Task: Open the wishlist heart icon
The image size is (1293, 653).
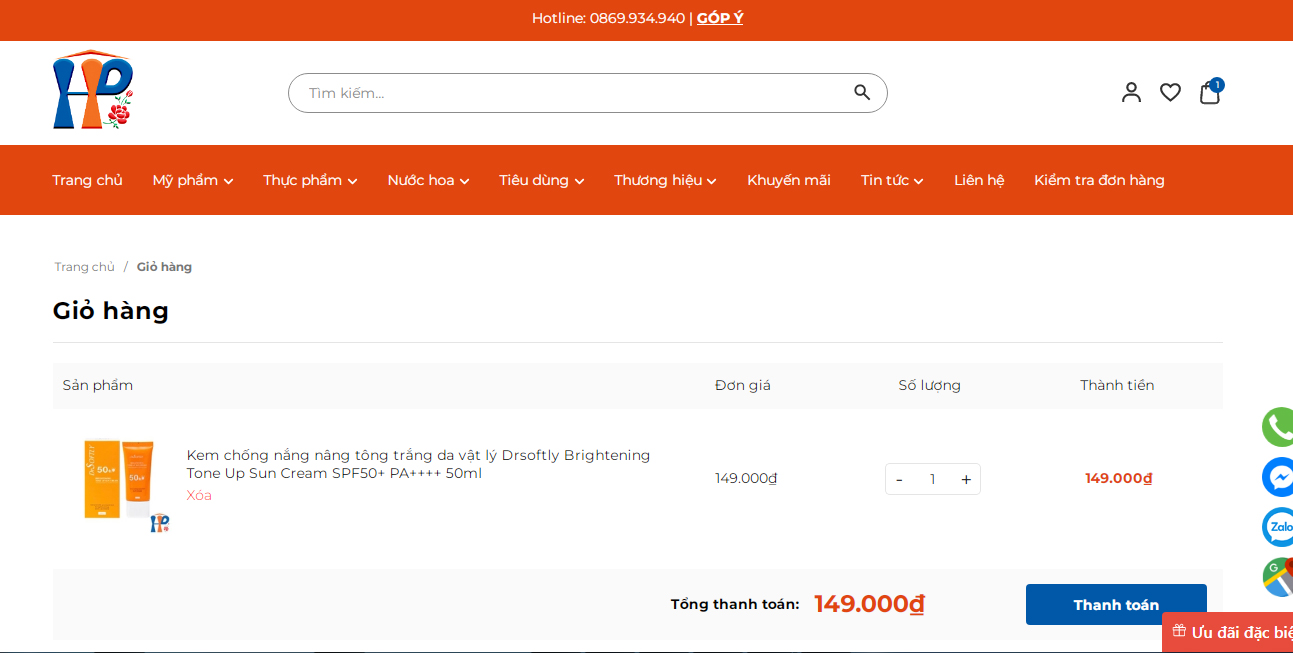Action: tap(1170, 92)
